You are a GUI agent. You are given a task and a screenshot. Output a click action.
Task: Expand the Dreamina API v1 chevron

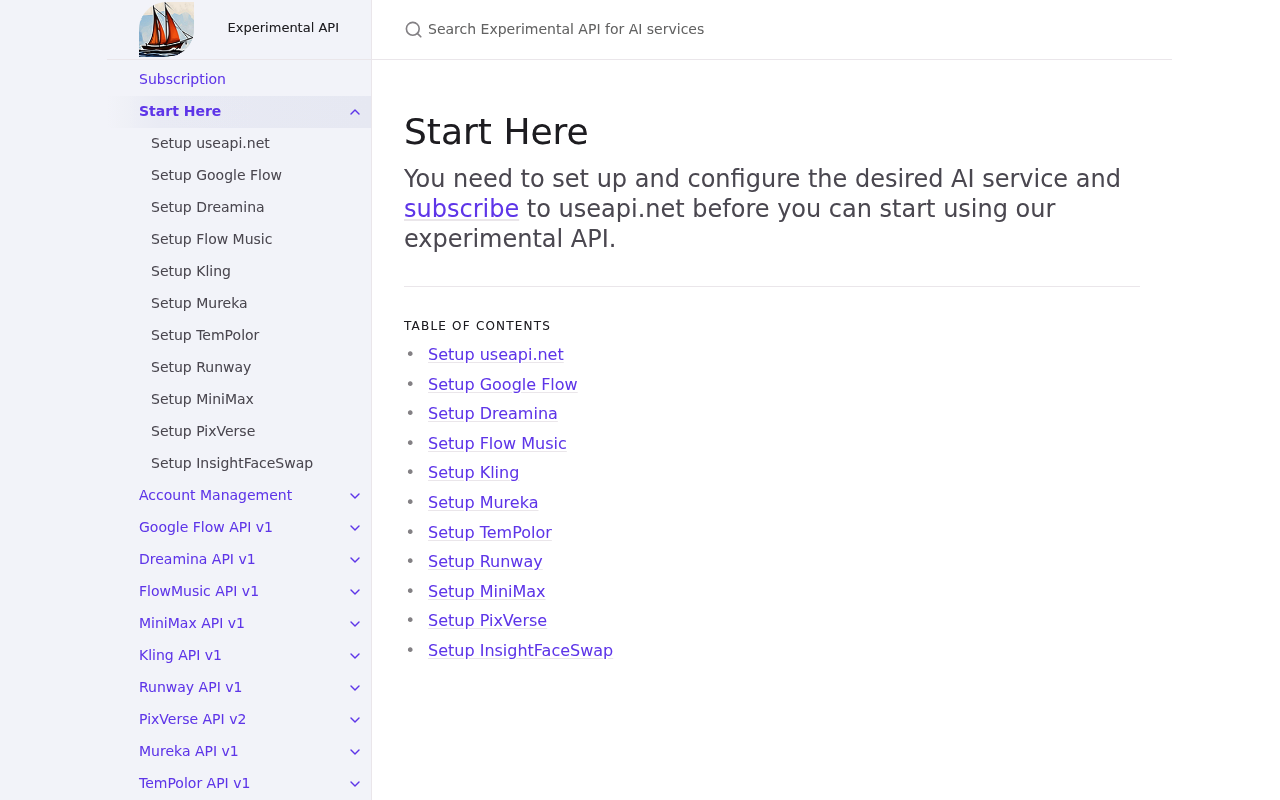pos(355,560)
